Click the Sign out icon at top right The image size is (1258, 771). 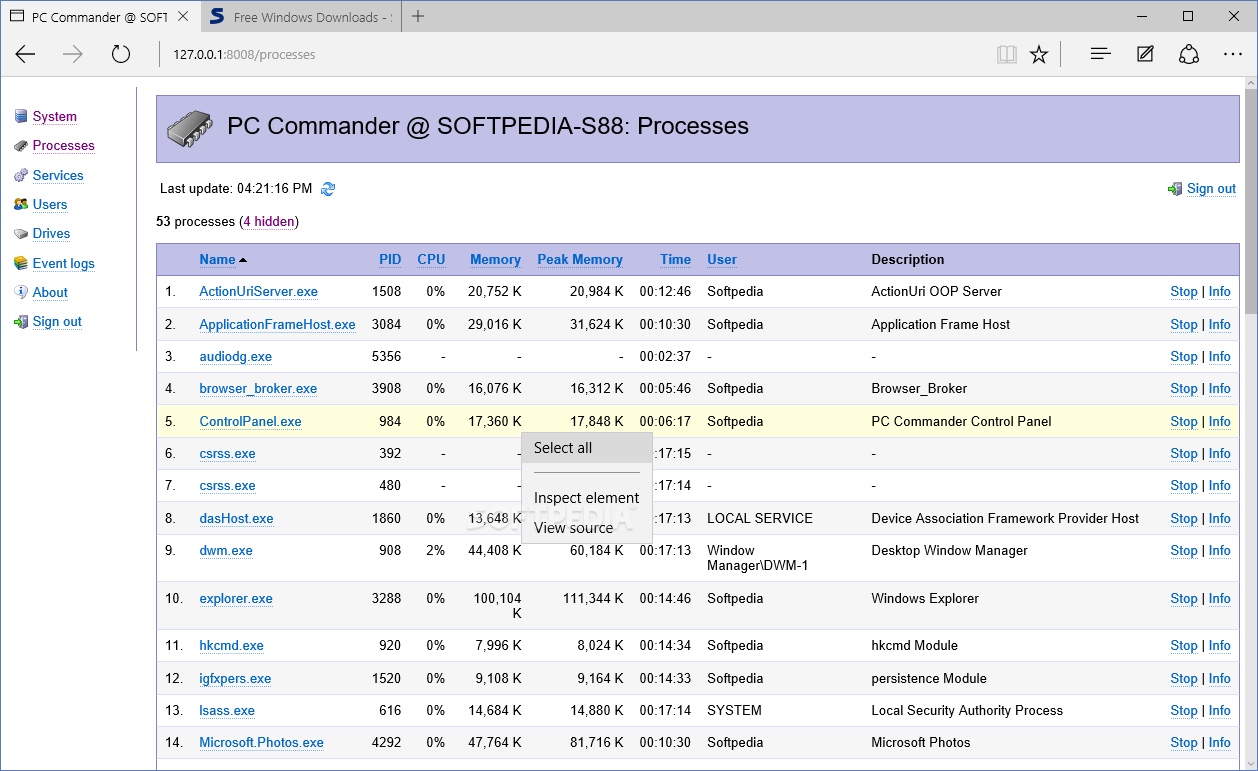coord(1175,188)
